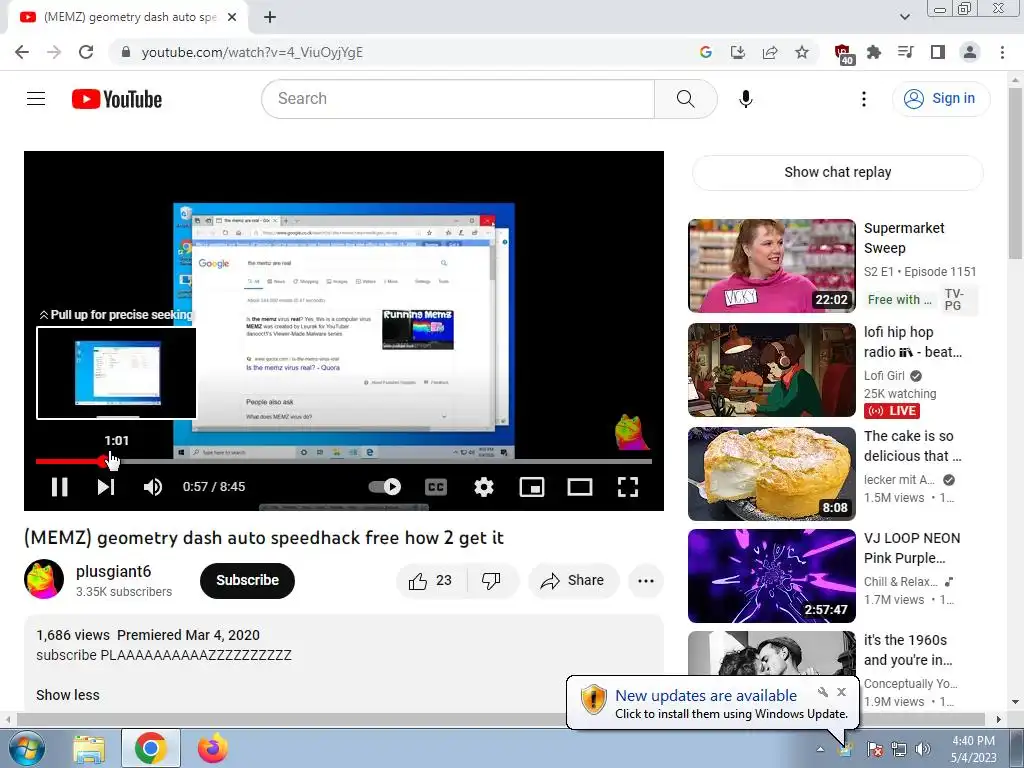Viewport: 1024px width, 768px height.
Task: Open plusgiant6 channel avatar
Action: point(44,579)
